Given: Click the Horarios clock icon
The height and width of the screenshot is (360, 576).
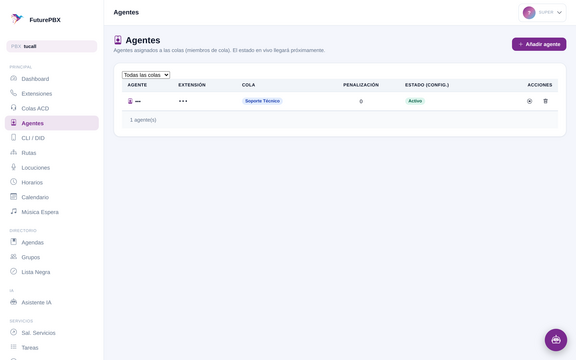Looking at the screenshot, I should pos(14,182).
